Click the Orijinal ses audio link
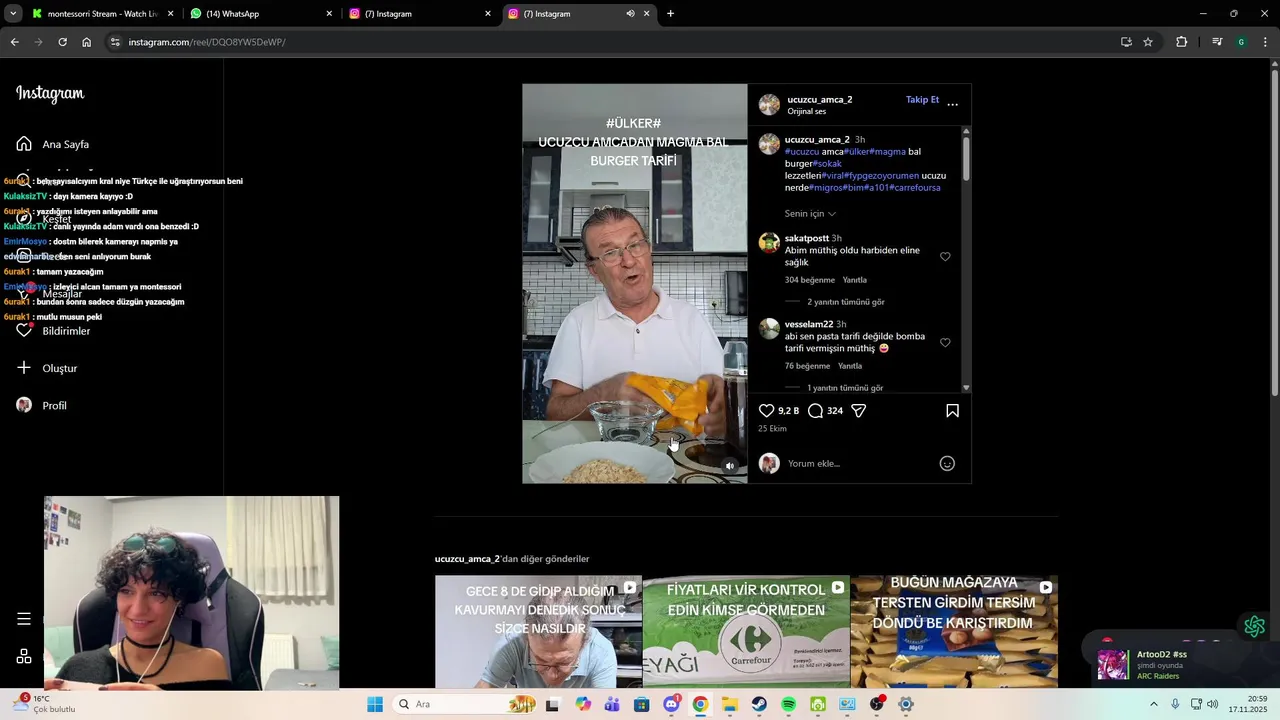 tap(806, 112)
